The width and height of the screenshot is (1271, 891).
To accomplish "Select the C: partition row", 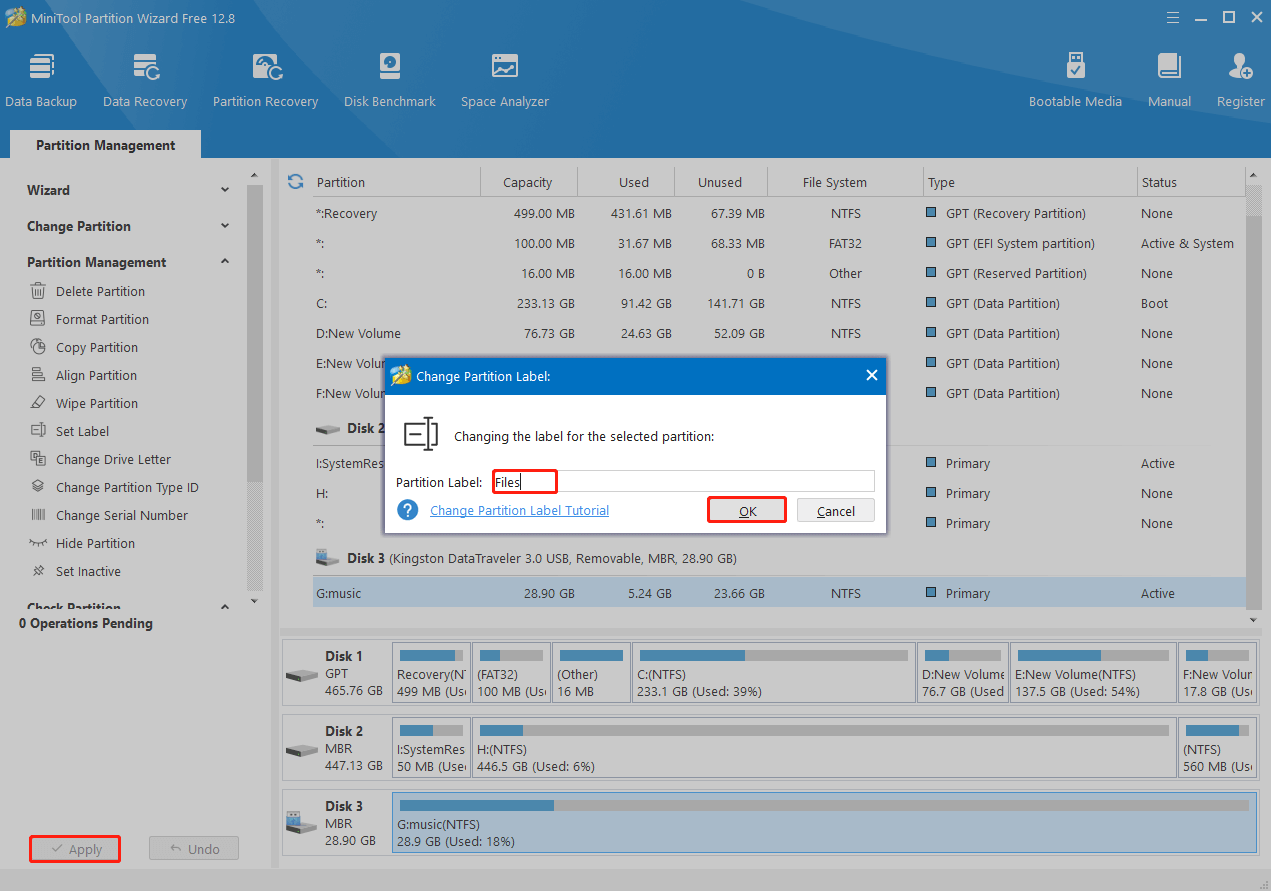I will [779, 303].
